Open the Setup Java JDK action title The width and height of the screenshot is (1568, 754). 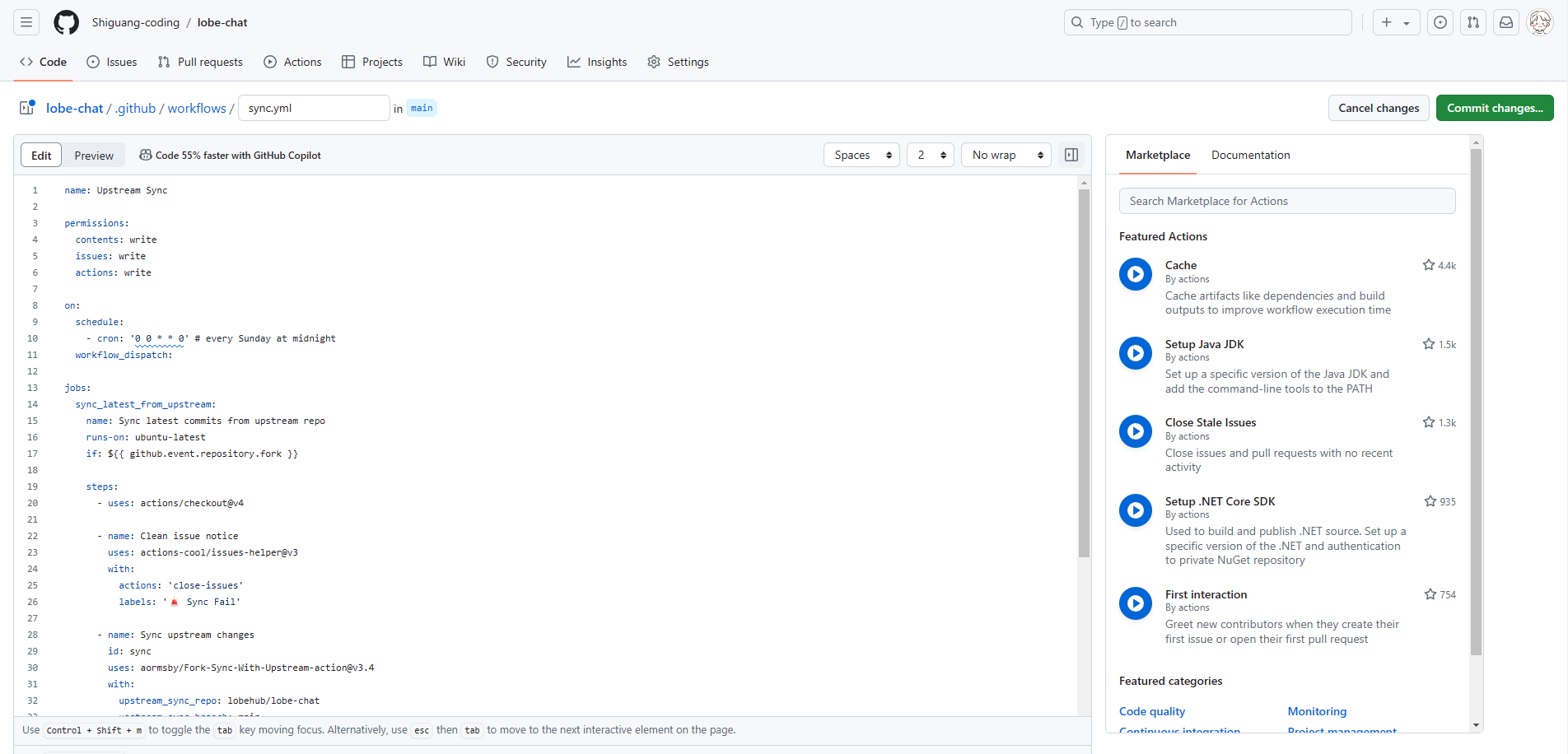tap(1204, 344)
